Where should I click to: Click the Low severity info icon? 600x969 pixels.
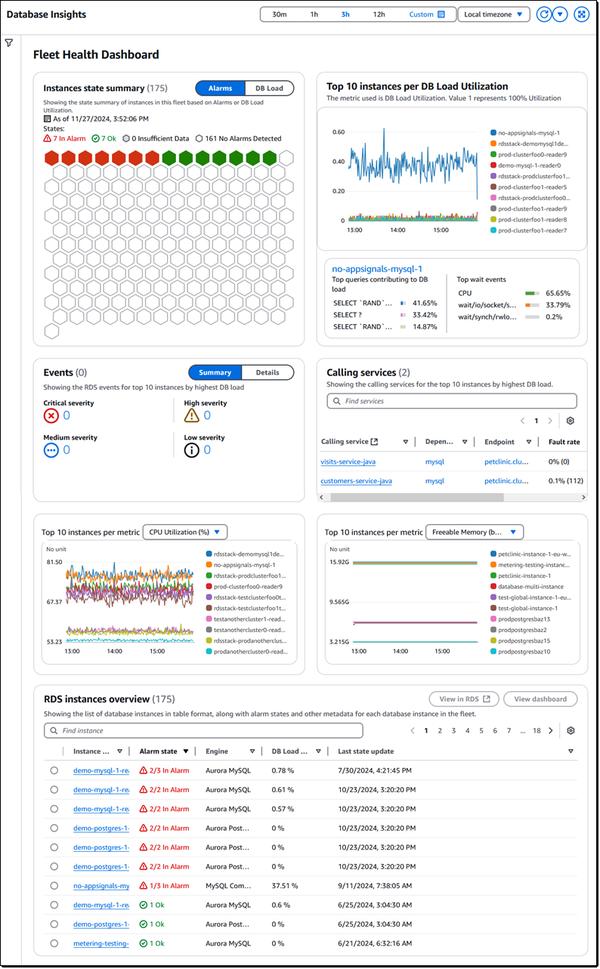(x=192, y=450)
